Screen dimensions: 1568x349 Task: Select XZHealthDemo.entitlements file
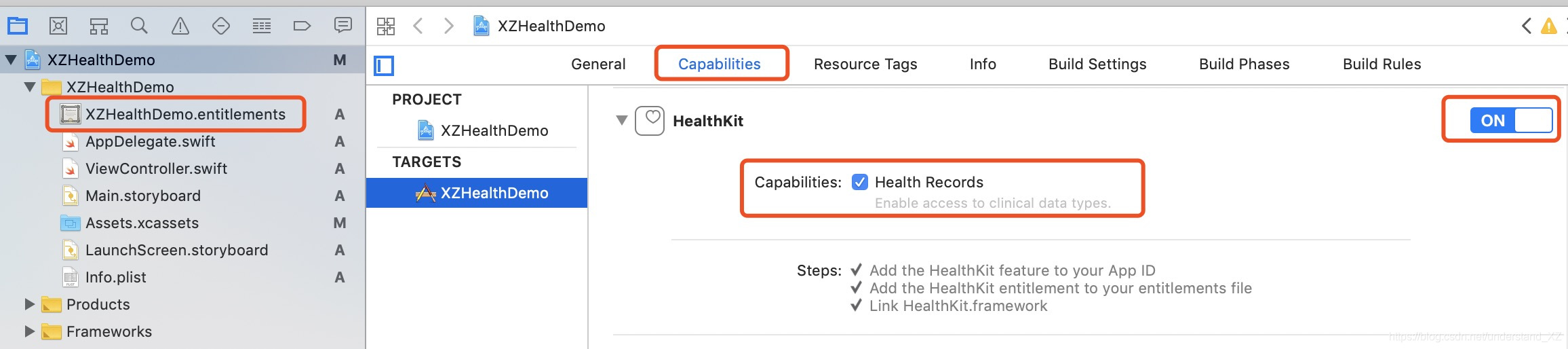(x=185, y=114)
